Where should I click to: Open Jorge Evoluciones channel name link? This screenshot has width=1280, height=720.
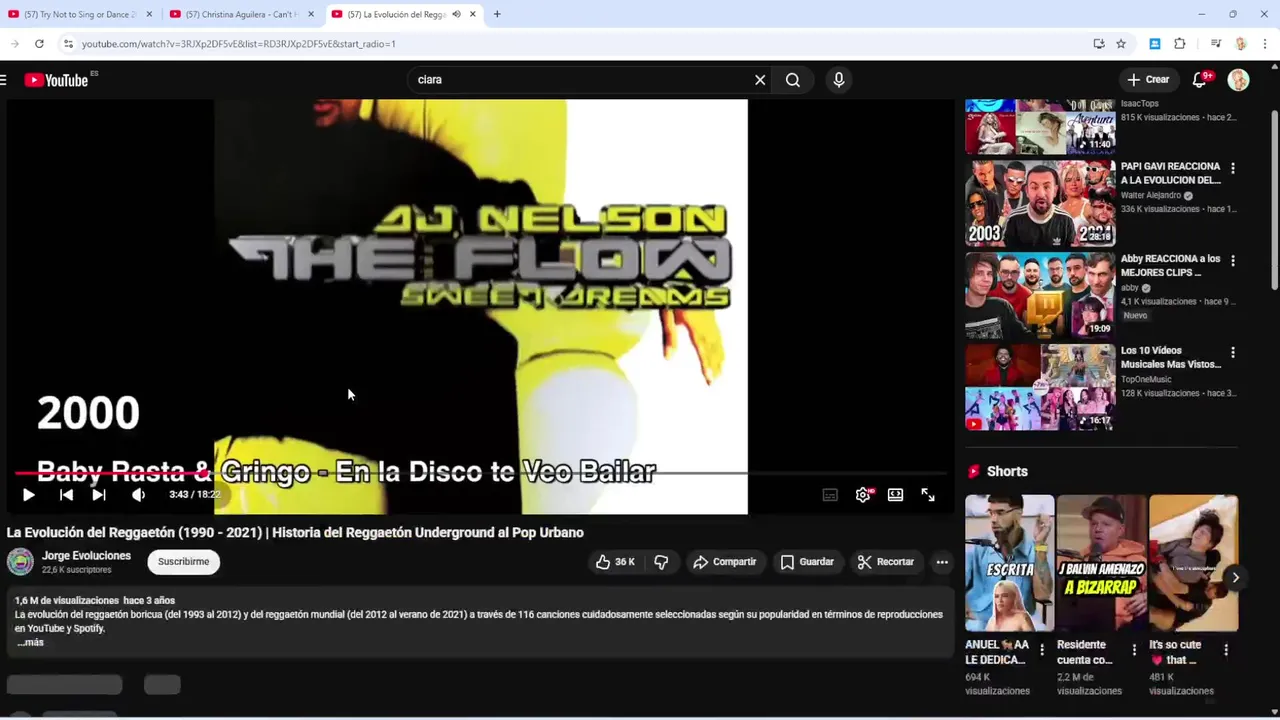click(x=86, y=556)
